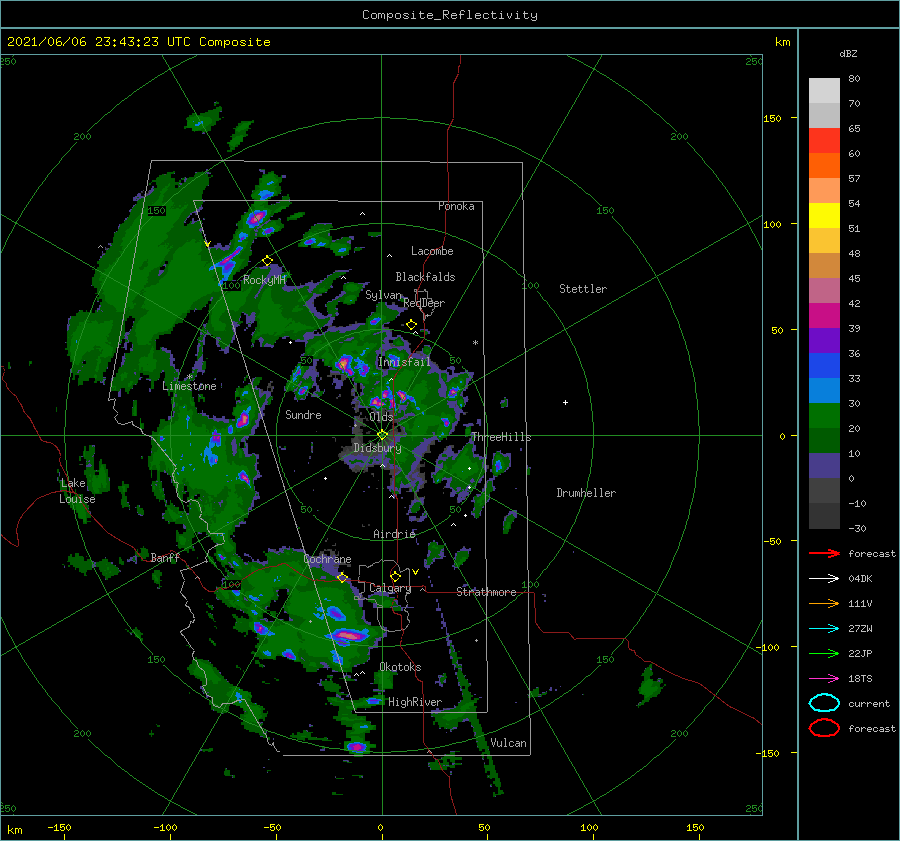Click the Didsbury label
This screenshot has height=841, width=900.
(x=377, y=448)
